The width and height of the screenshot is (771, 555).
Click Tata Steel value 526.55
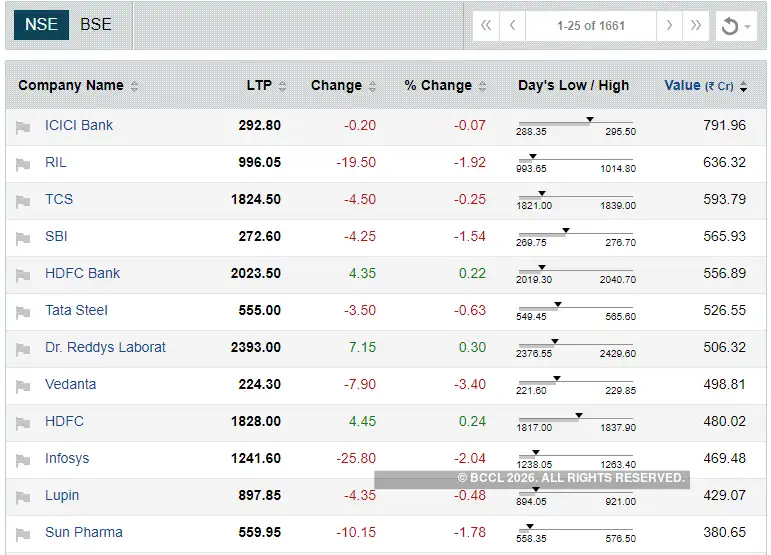pyautogui.click(x=724, y=310)
